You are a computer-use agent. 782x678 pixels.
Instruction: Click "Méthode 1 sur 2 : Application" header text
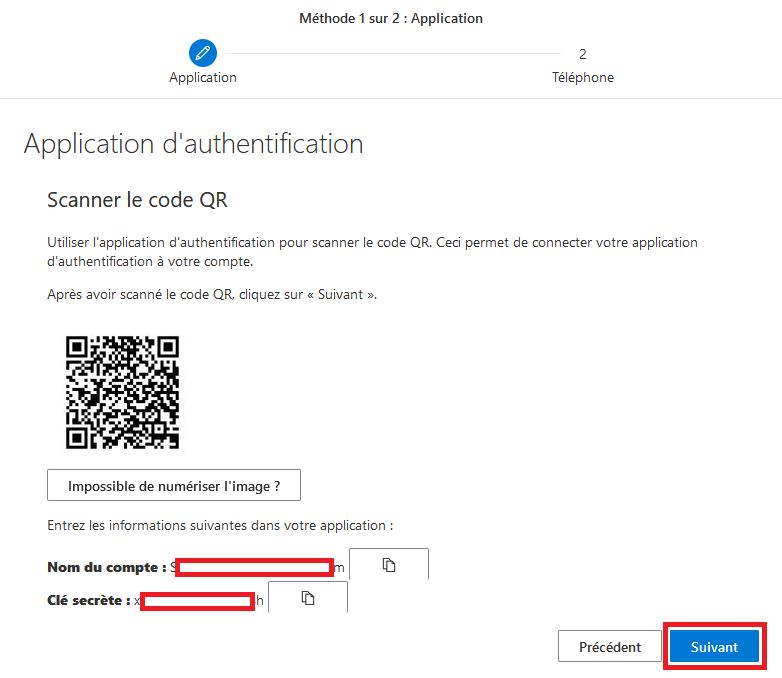click(x=391, y=18)
